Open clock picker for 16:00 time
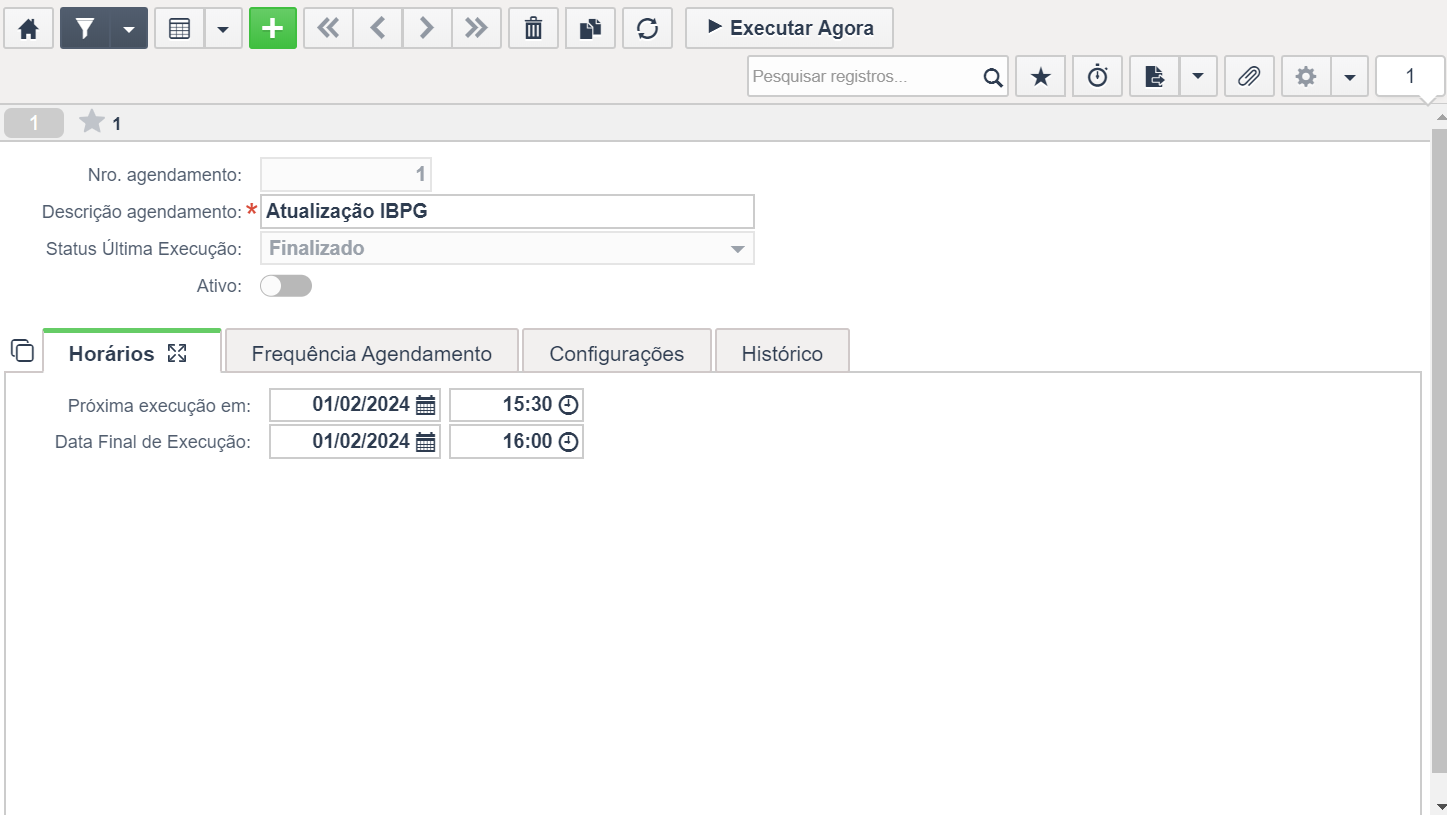The height and width of the screenshot is (815, 1447). (x=568, y=442)
